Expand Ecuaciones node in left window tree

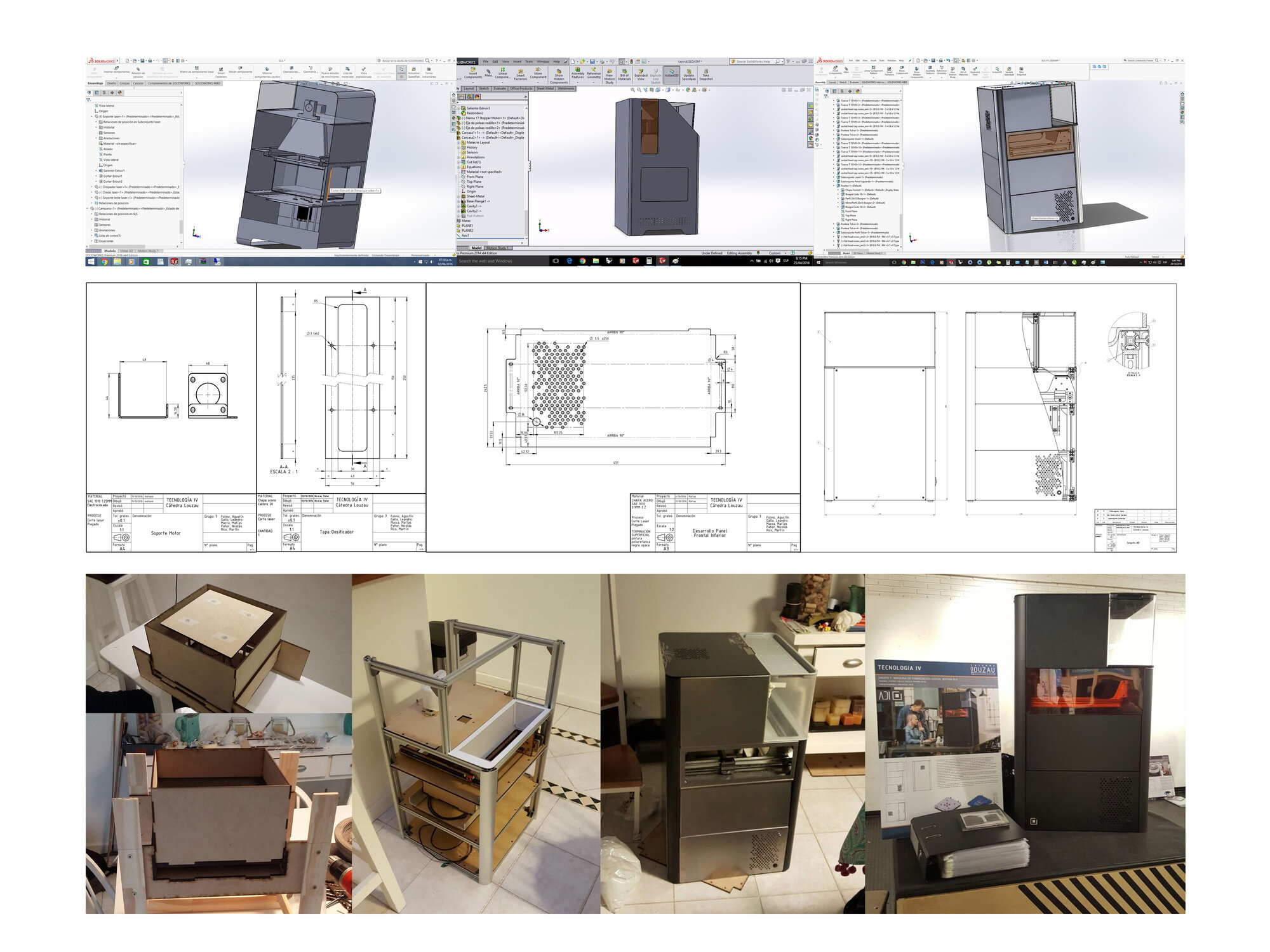click(x=91, y=241)
